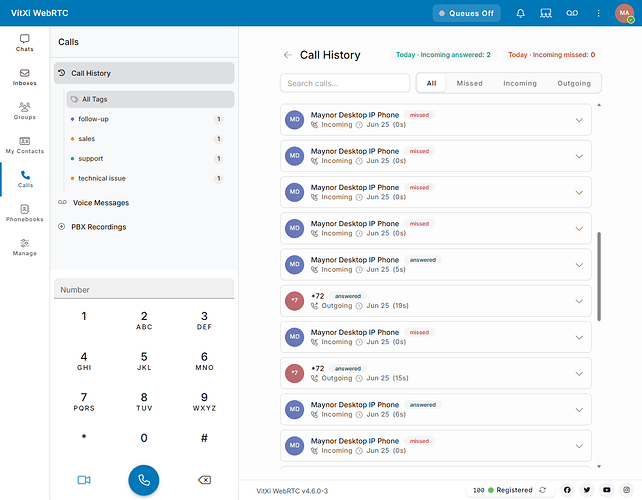Open the Chats sidebar section
Viewport: 642px width, 500px height.
[25, 43]
